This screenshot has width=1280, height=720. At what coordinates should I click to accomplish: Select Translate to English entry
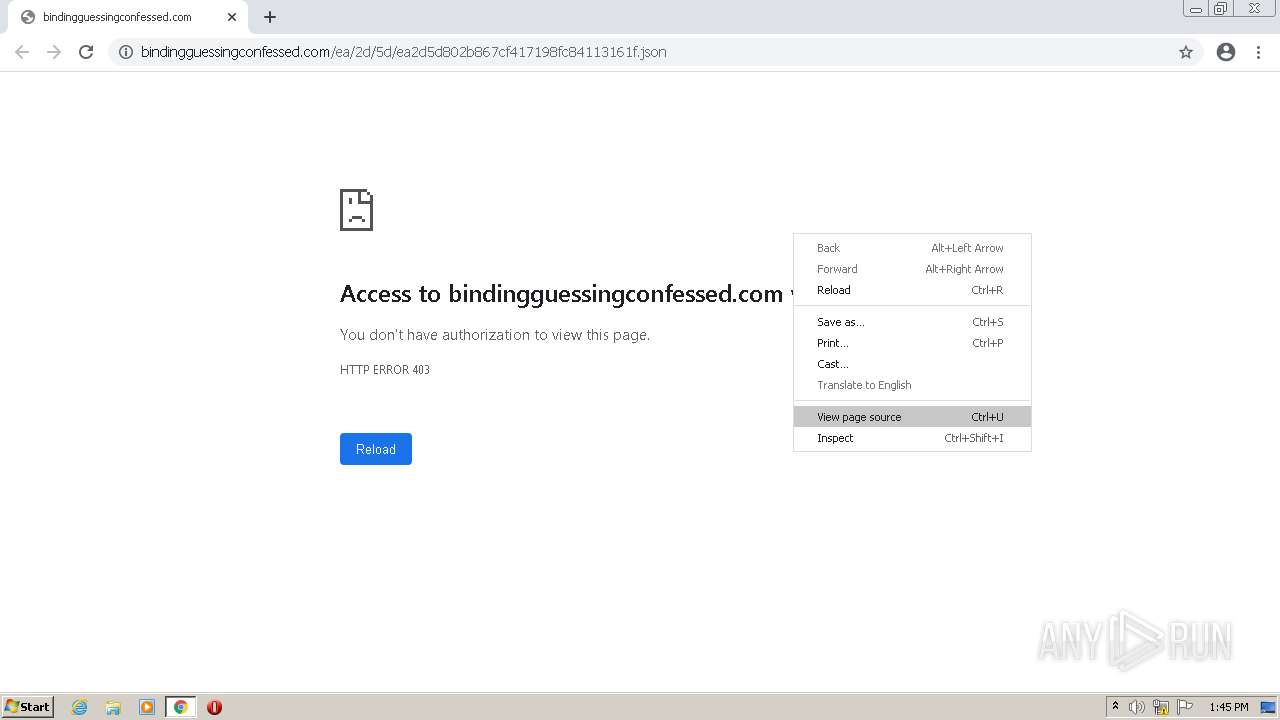(912, 385)
